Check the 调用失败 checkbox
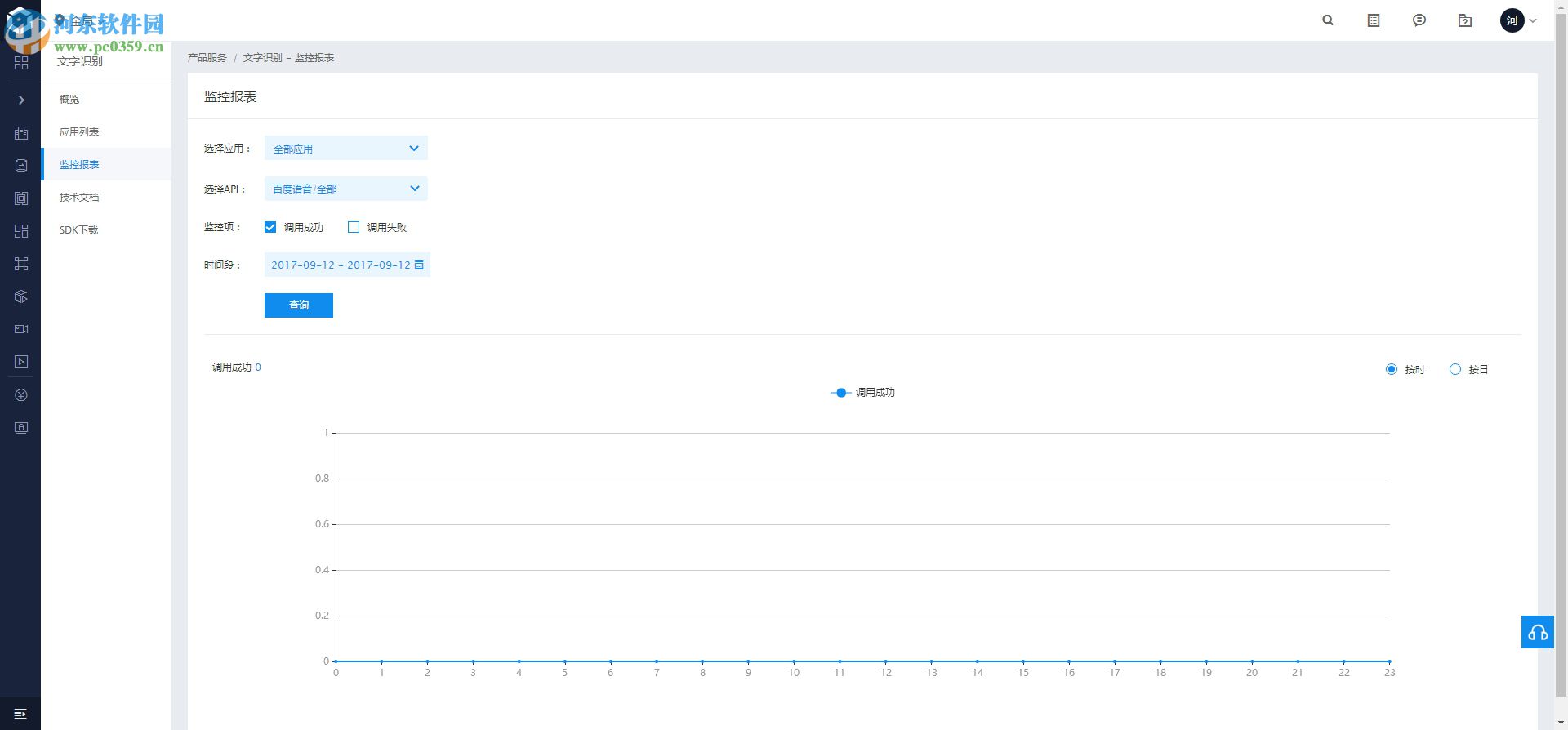 (x=354, y=227)
